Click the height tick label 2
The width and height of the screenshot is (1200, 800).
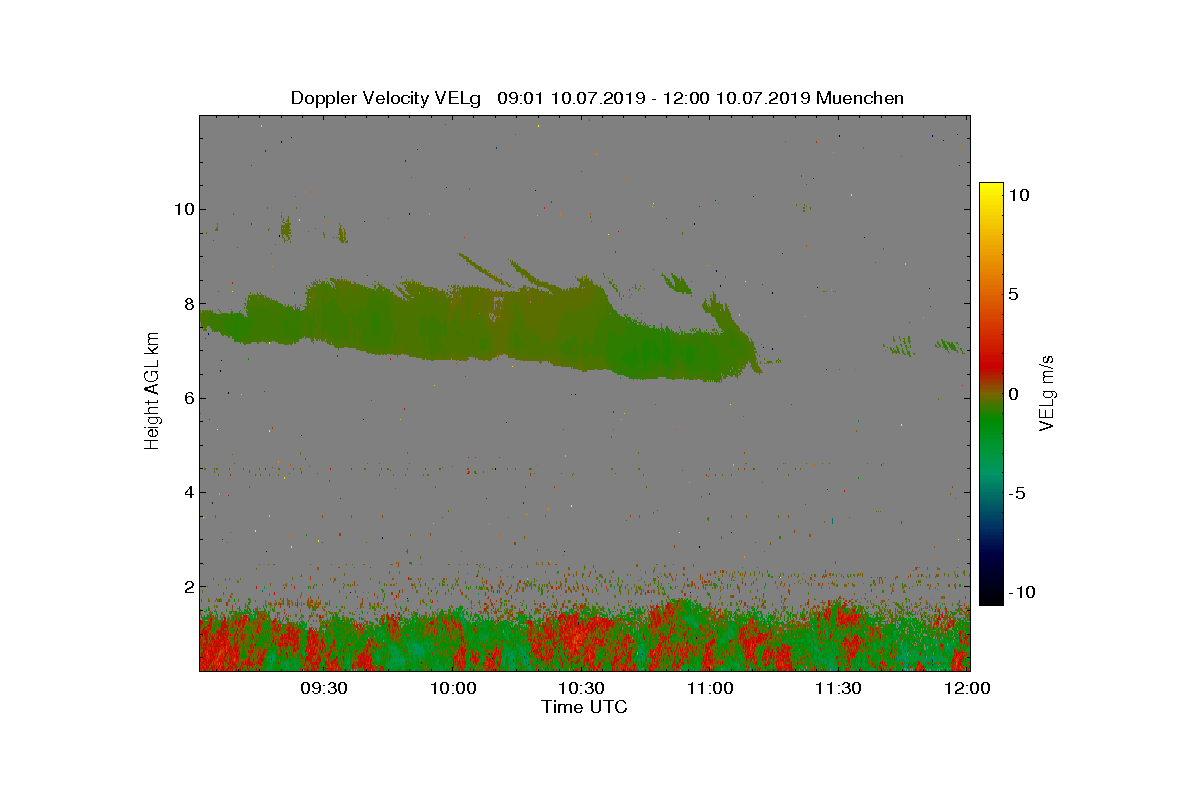coord(187,586)
